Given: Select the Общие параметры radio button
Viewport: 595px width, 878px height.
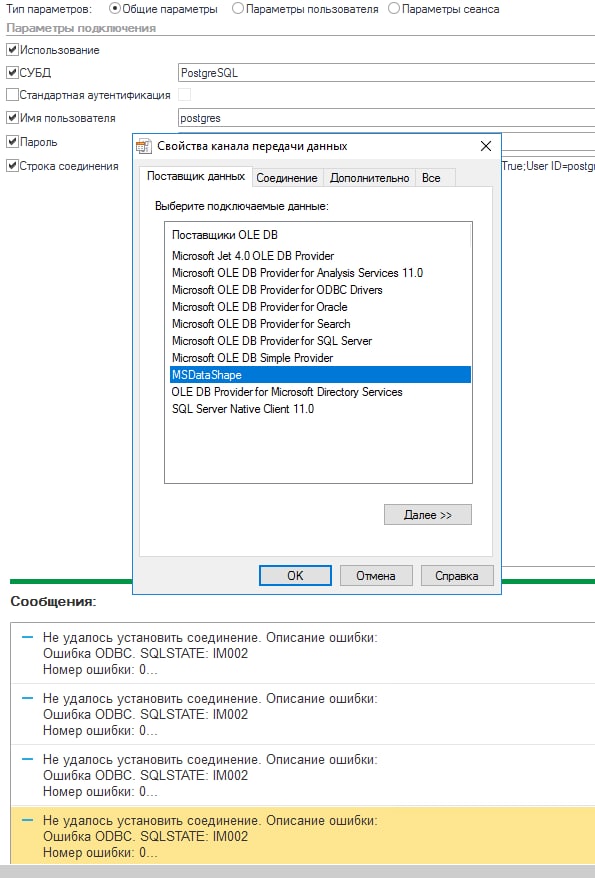Looking at the screenshot, I should tap(114, 8).
